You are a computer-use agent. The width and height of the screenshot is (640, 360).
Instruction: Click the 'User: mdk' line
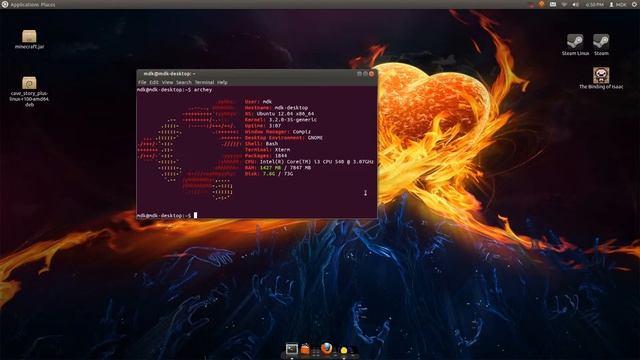[258, 102]
